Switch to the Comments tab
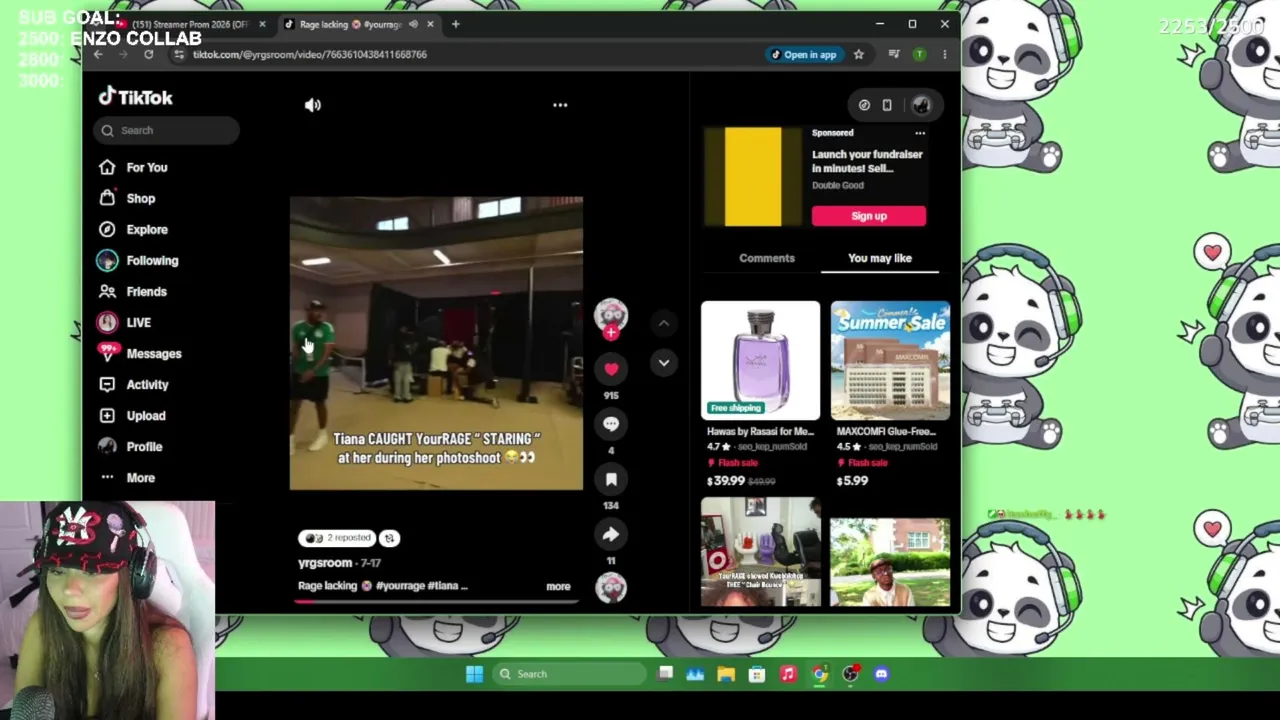 point(767,258)
